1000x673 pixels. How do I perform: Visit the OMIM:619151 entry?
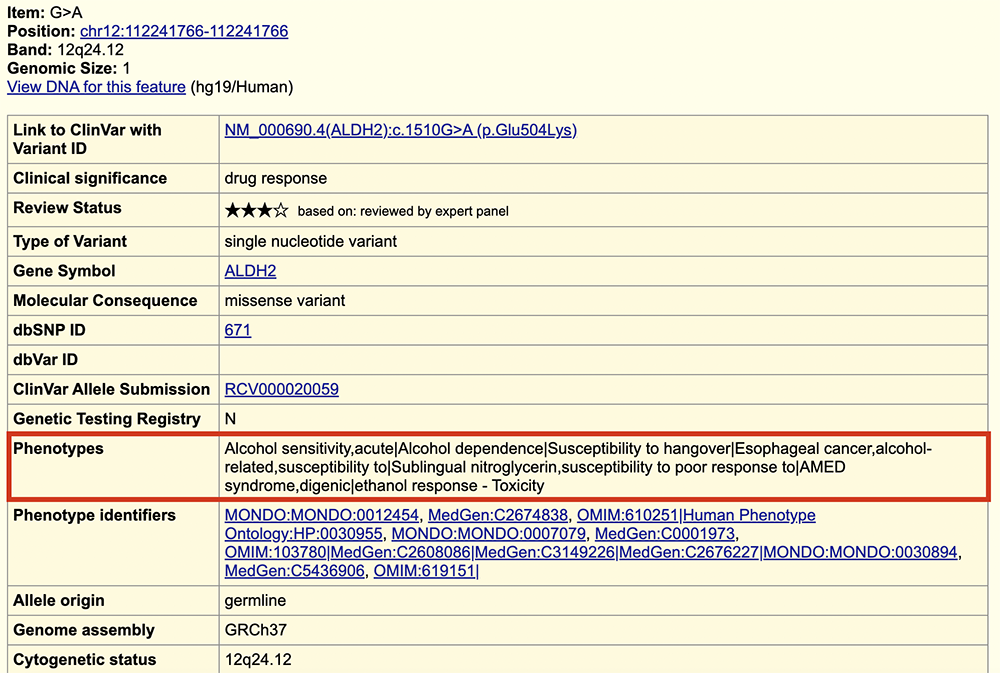[424, 571]
